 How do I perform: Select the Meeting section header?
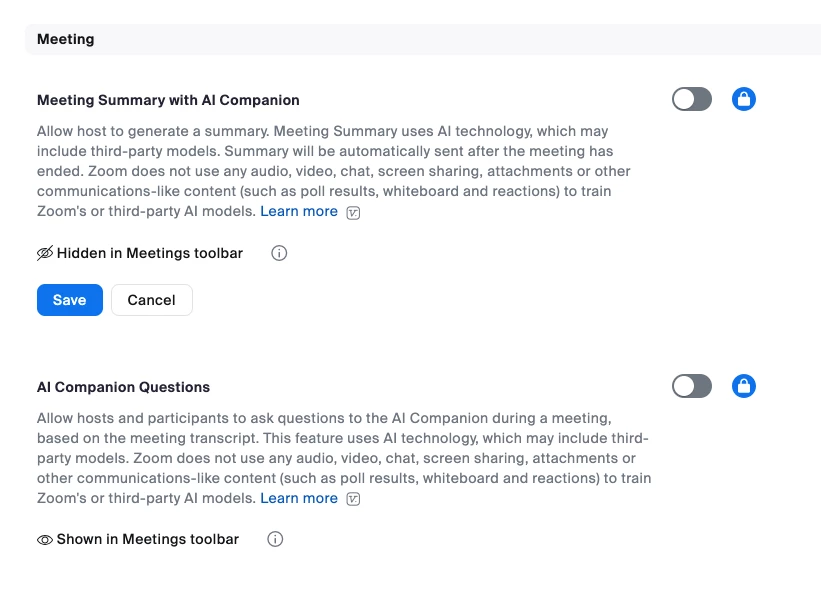click(66, 39)
